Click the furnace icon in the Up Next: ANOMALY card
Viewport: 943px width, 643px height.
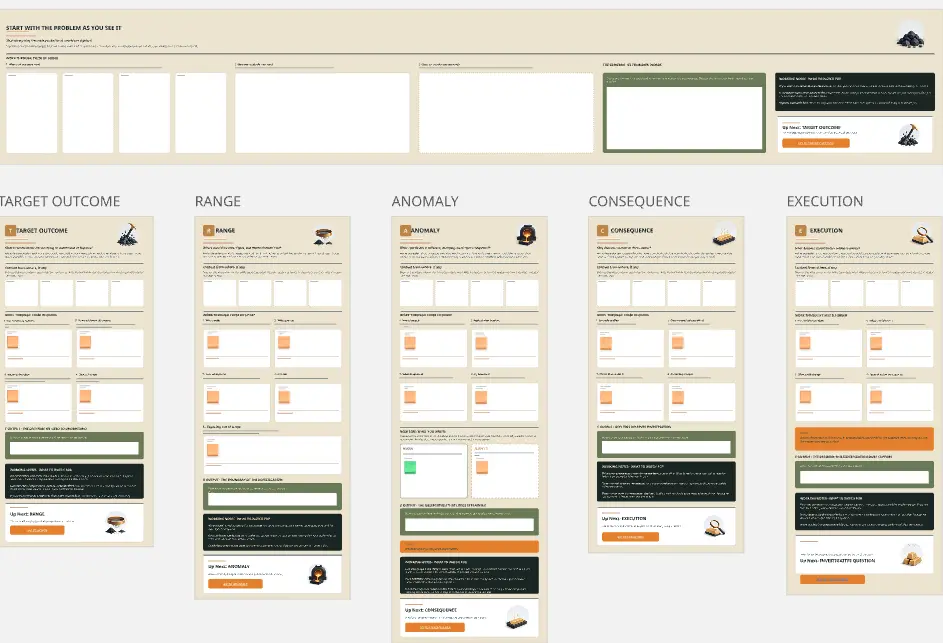pos(318,575)
